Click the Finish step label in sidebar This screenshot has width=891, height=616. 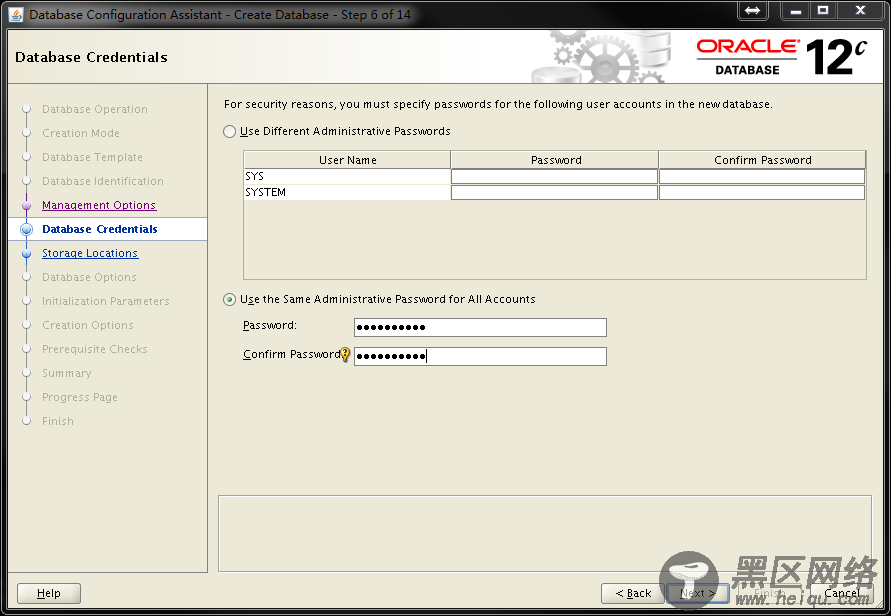[58, 421]
